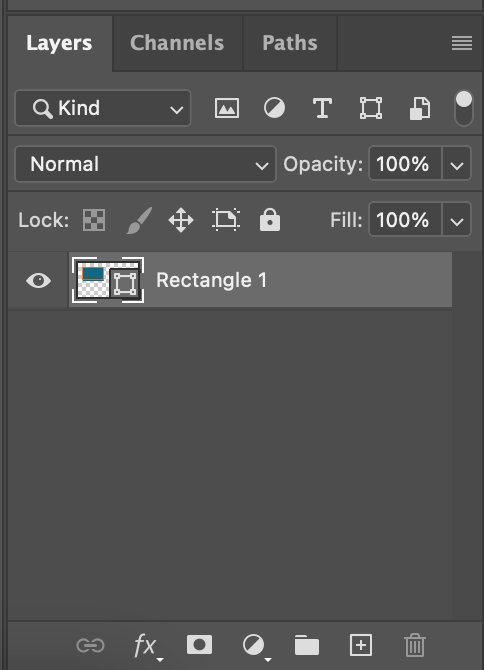
Task: Switch to the Channels tab
Action: click(x=177, y=43)
